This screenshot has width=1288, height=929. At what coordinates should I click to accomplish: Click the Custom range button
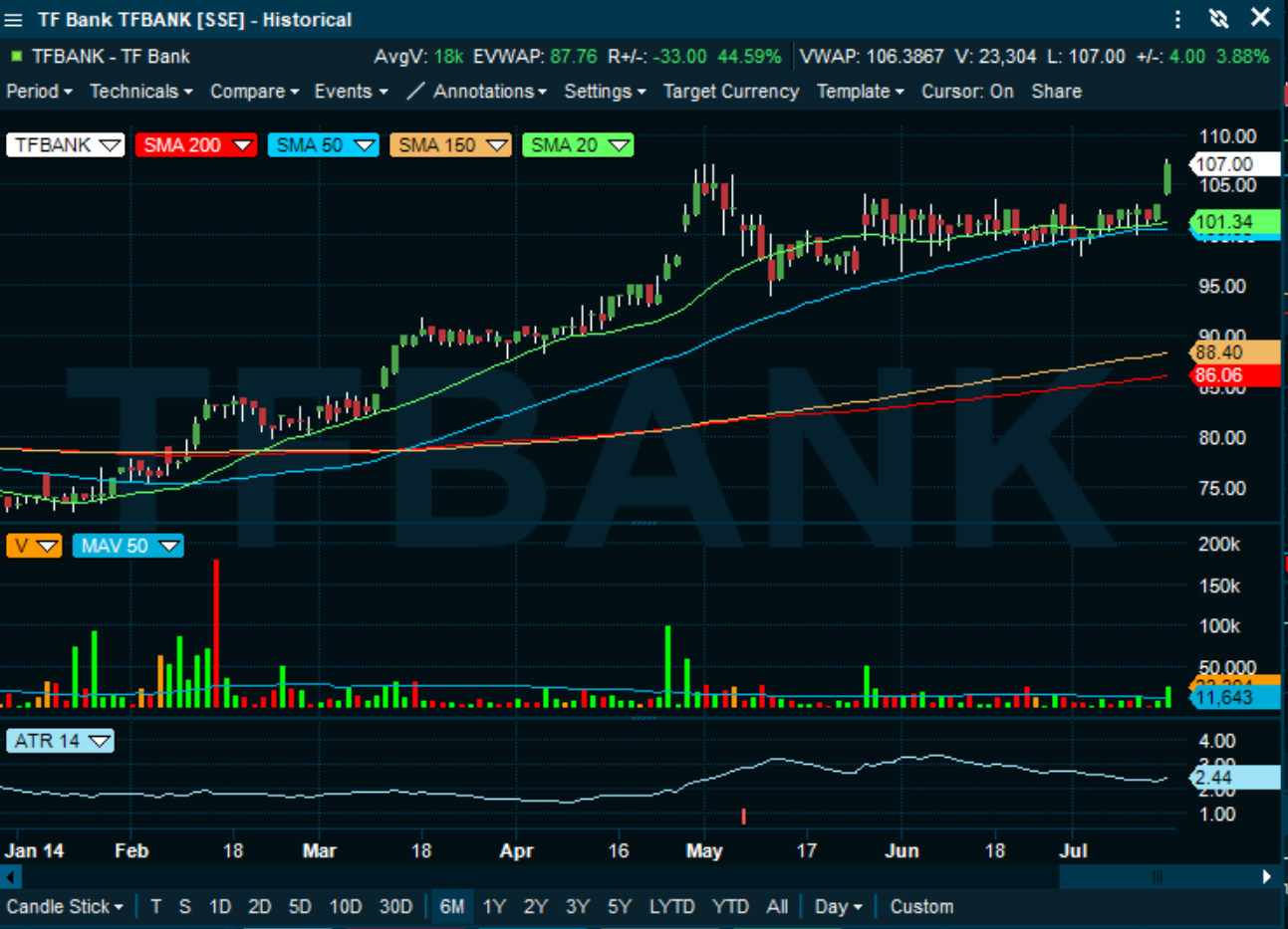(921, 907)
